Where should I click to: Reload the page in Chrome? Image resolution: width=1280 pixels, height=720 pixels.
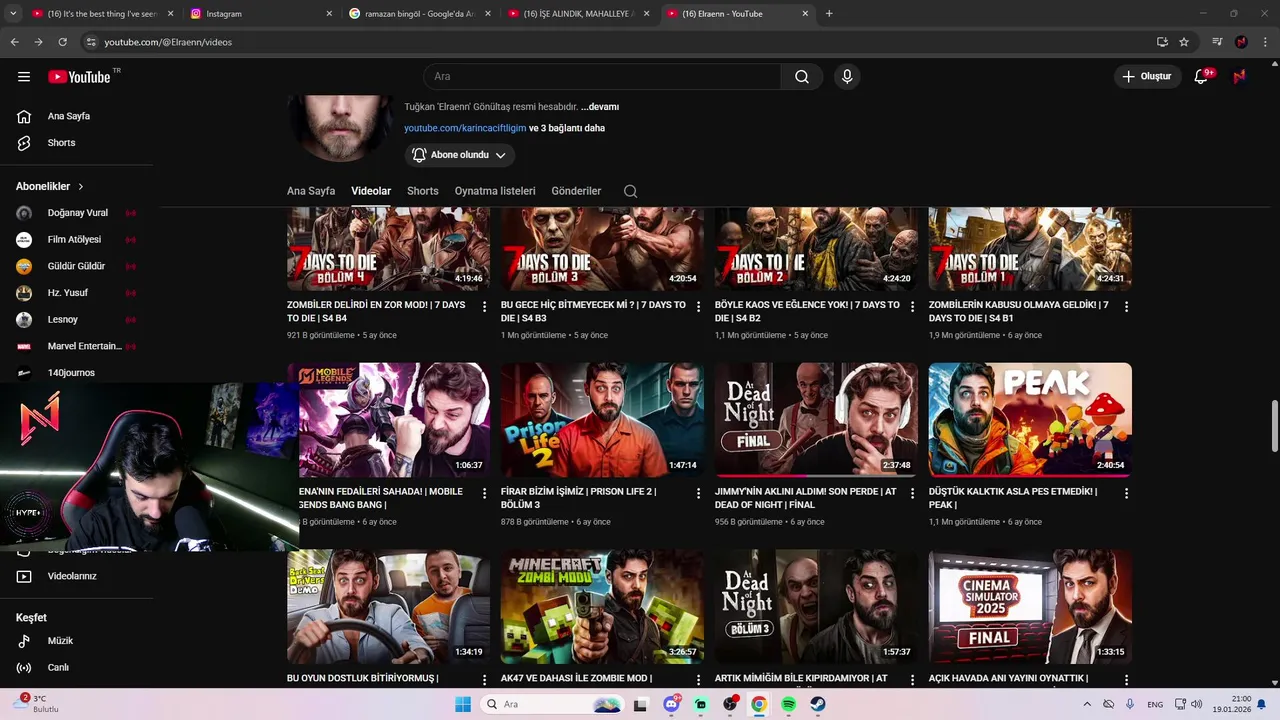[x=62, y=42]
